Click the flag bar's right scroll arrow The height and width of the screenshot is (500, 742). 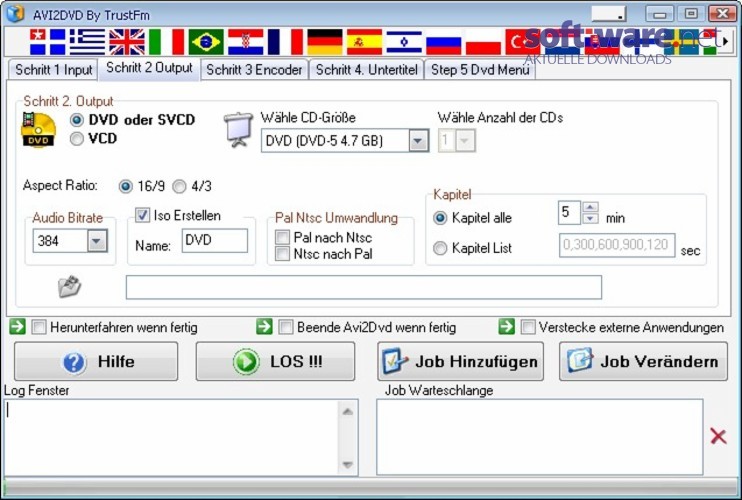(725, 42)
